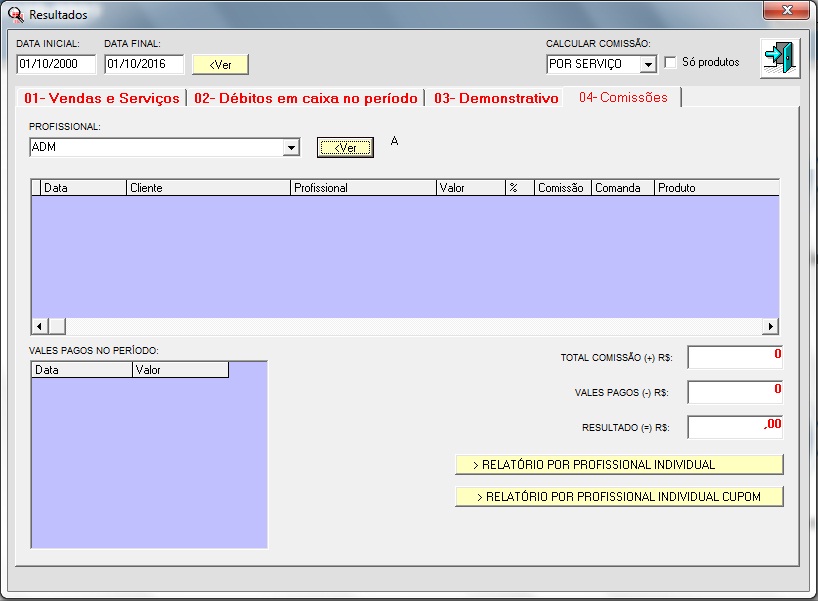Expand the Profissional ADM dropdown
The image size is (818, 601).
(291, 148)
